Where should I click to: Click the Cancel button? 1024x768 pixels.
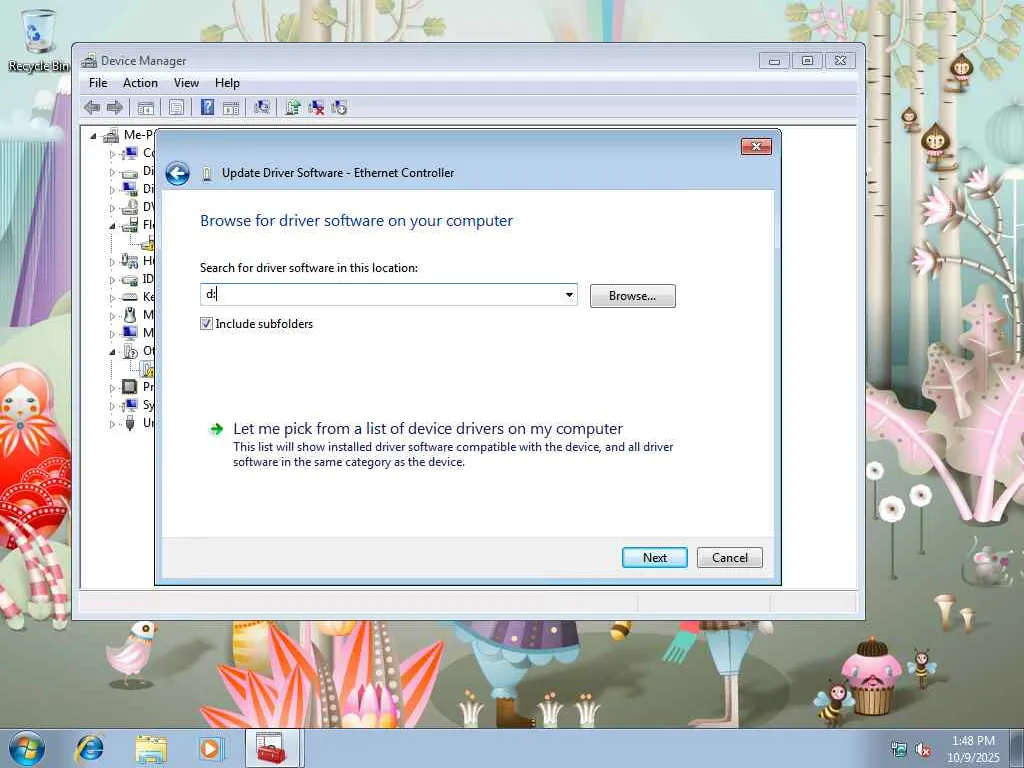729,558
